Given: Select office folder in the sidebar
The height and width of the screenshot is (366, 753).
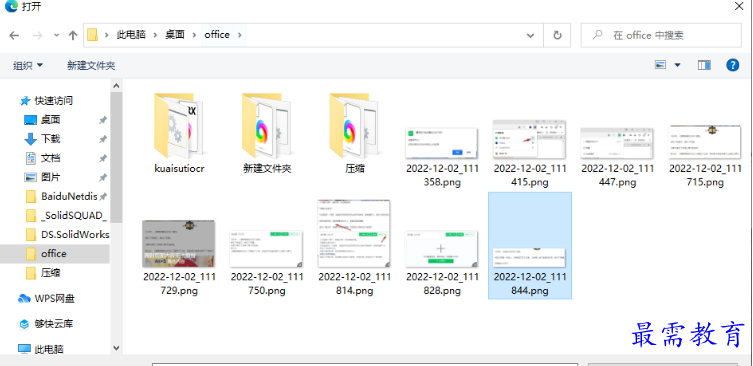Looking at the screenshot, I should pyautogui.click(x=54, y=254).
